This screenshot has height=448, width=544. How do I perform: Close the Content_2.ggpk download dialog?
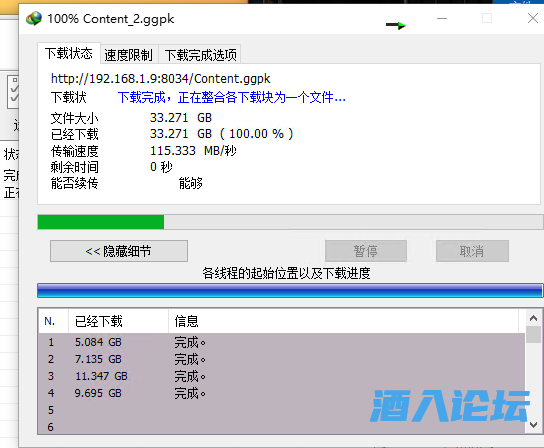[533, 18]
